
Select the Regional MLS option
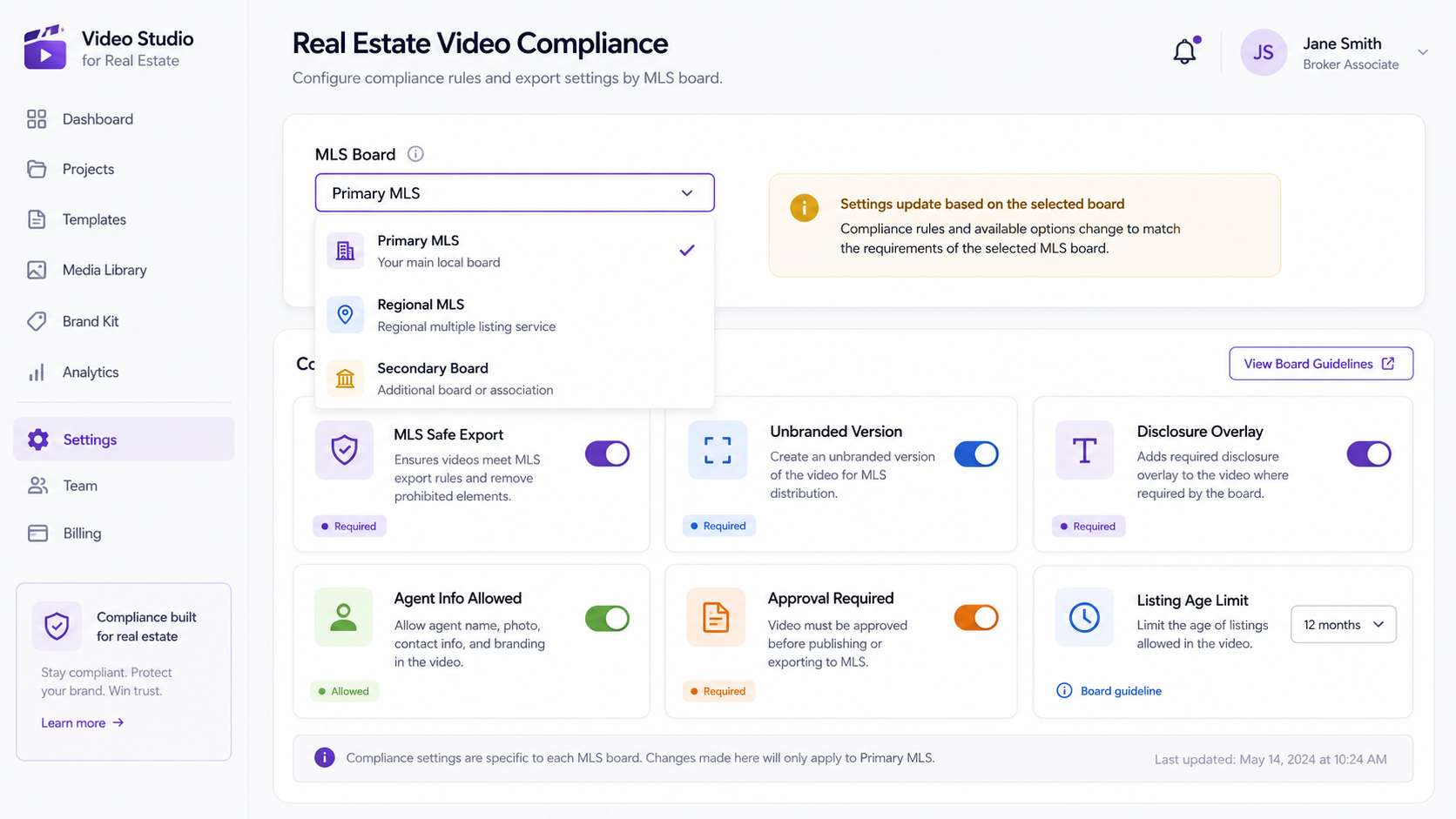515,315
